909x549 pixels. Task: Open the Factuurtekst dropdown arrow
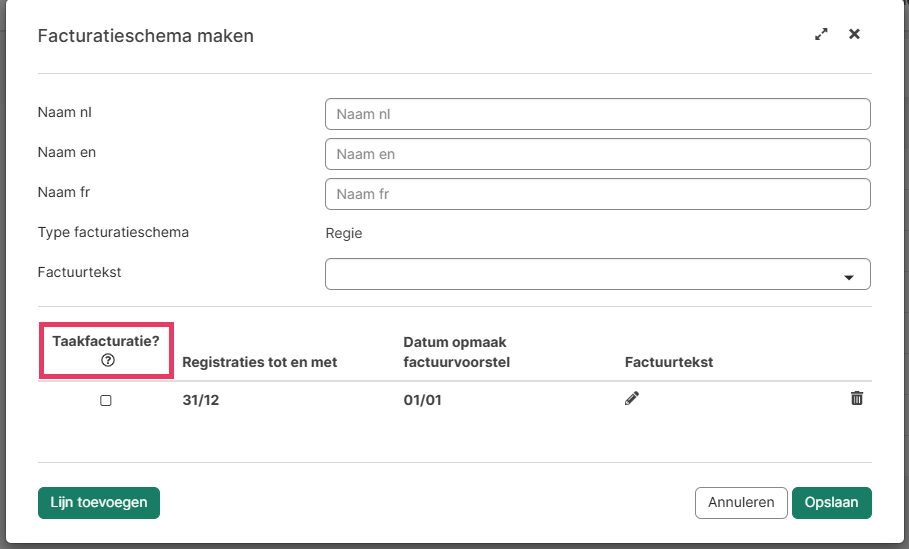point(849,277)
